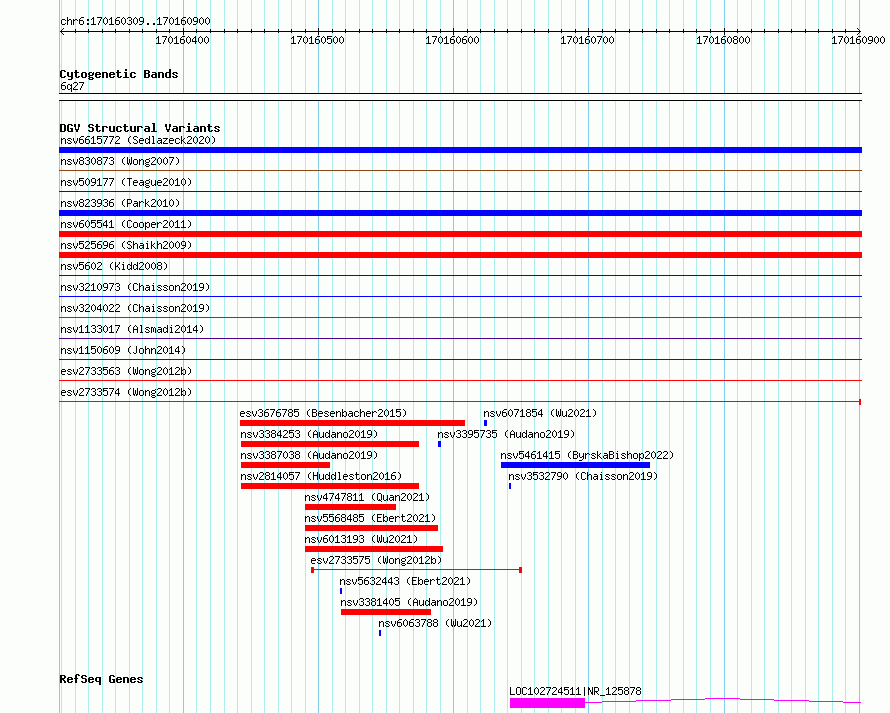Screen dimensions: 890x713
Task: Click the red bar of nsv3384253 (Audano2019)
Action: coord(330,444)
